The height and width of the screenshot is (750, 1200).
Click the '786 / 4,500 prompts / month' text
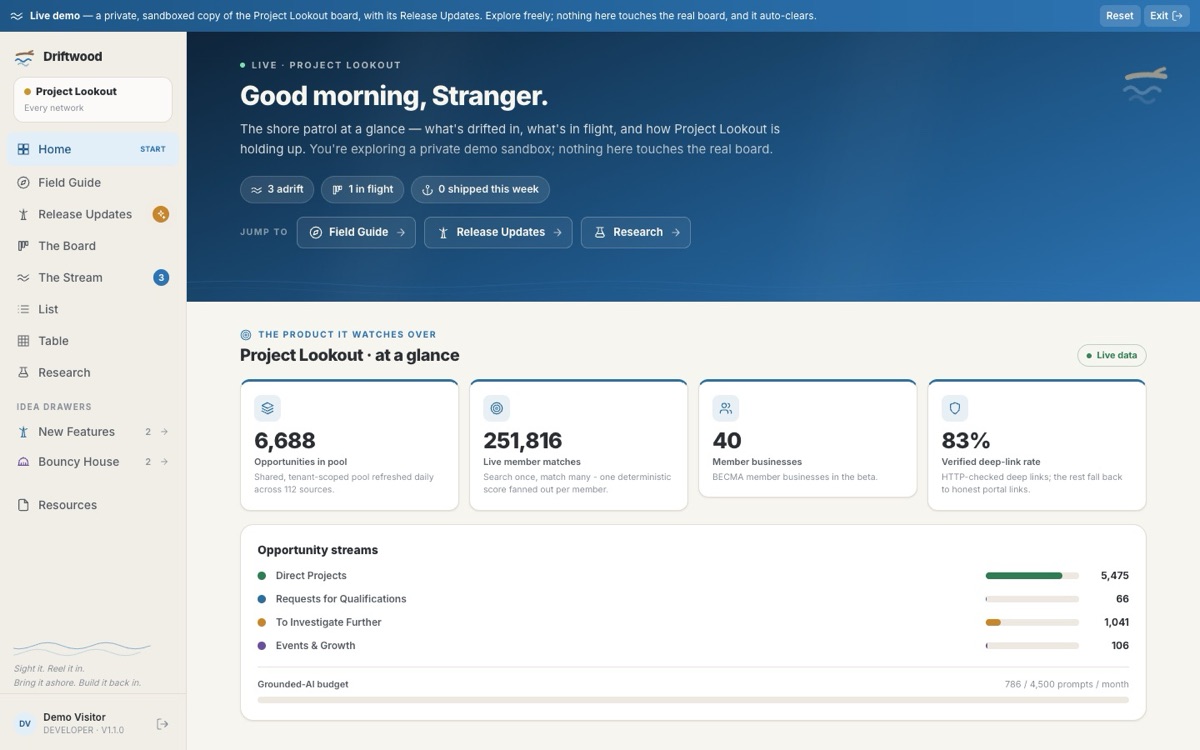[1067, 684]
